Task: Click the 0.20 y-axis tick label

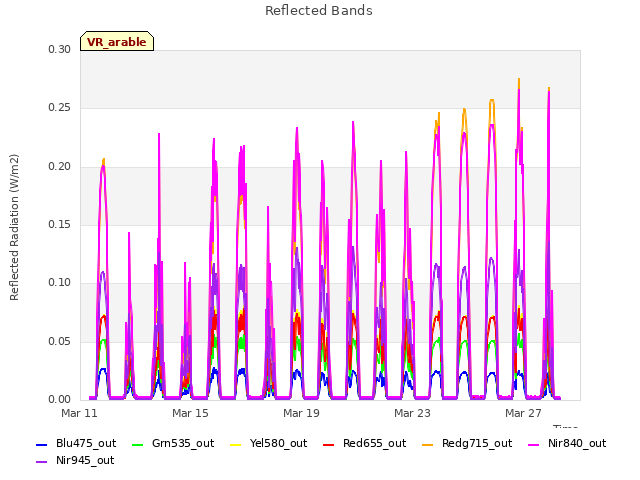Action: (60, 167)
